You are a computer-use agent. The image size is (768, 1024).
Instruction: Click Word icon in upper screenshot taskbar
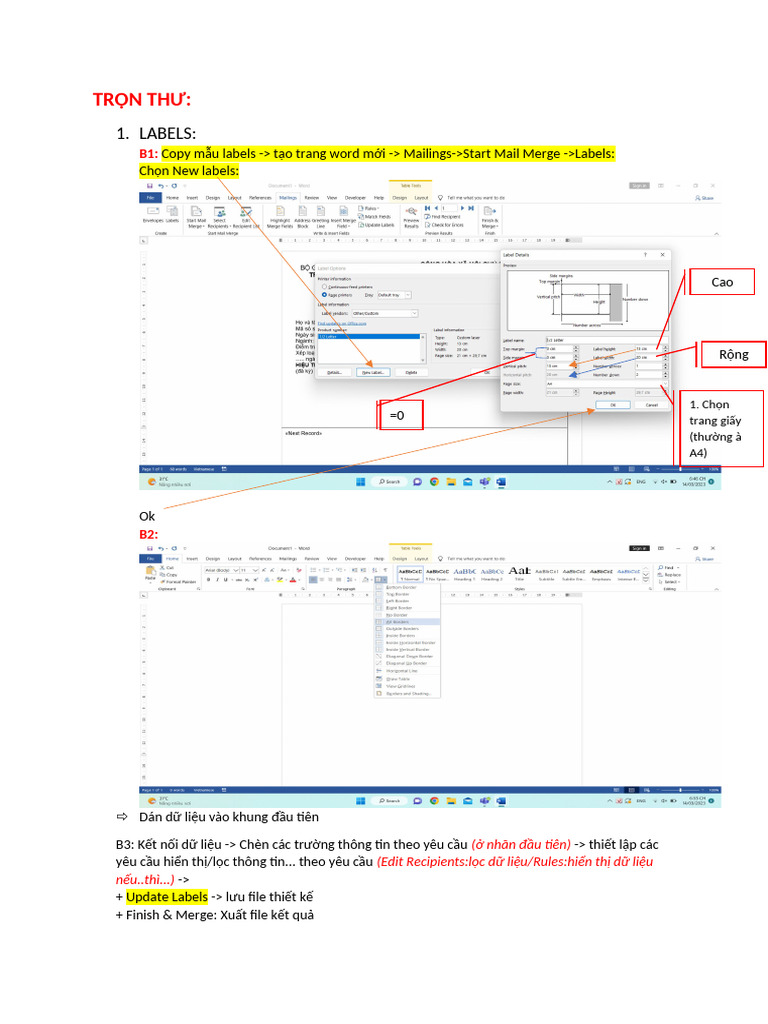[501, 482]
